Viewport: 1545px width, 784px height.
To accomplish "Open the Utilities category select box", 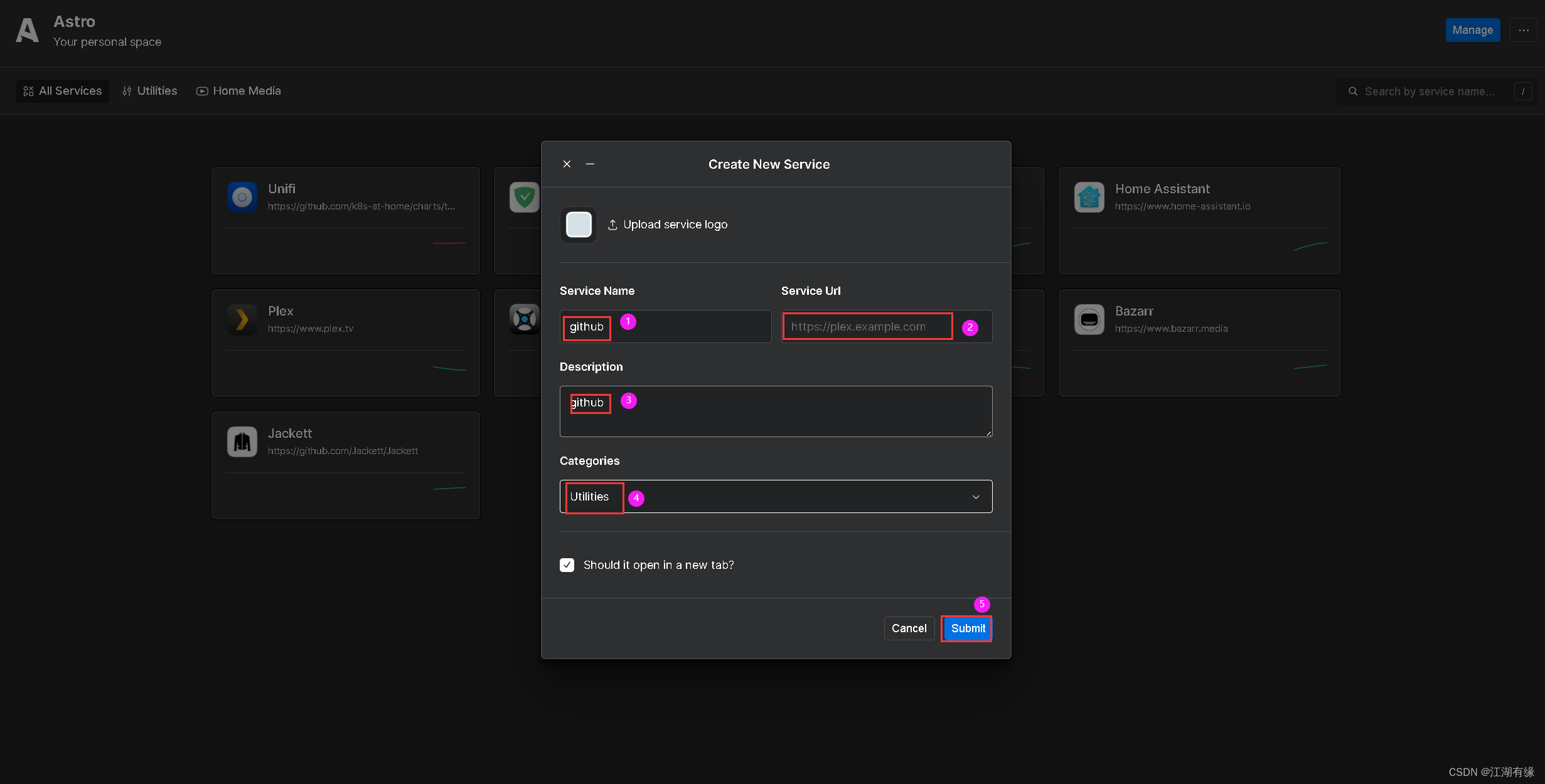I will pyautogui.click(x=775, y=497).
